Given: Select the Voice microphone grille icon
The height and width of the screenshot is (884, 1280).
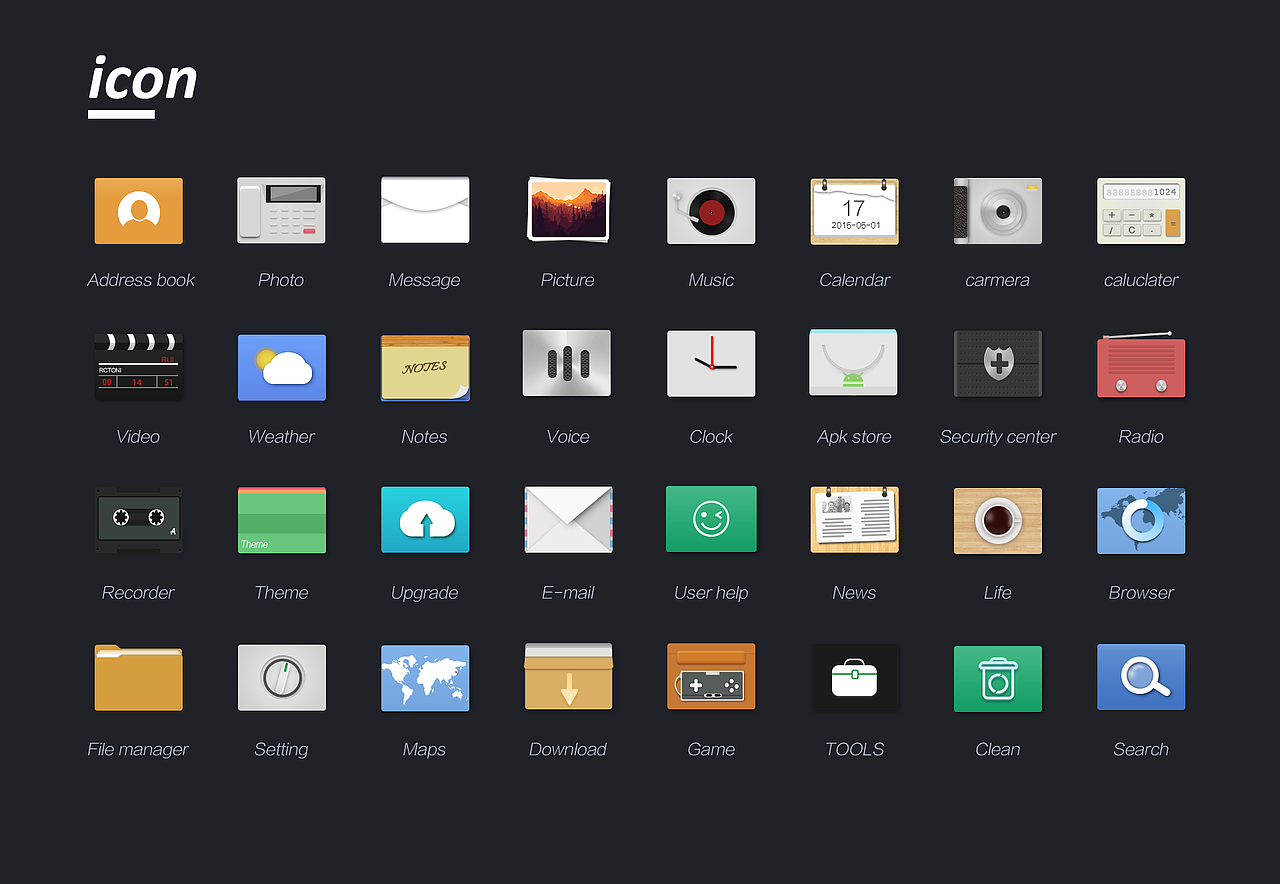Looking at the screenshot, I should click(567, 363).
